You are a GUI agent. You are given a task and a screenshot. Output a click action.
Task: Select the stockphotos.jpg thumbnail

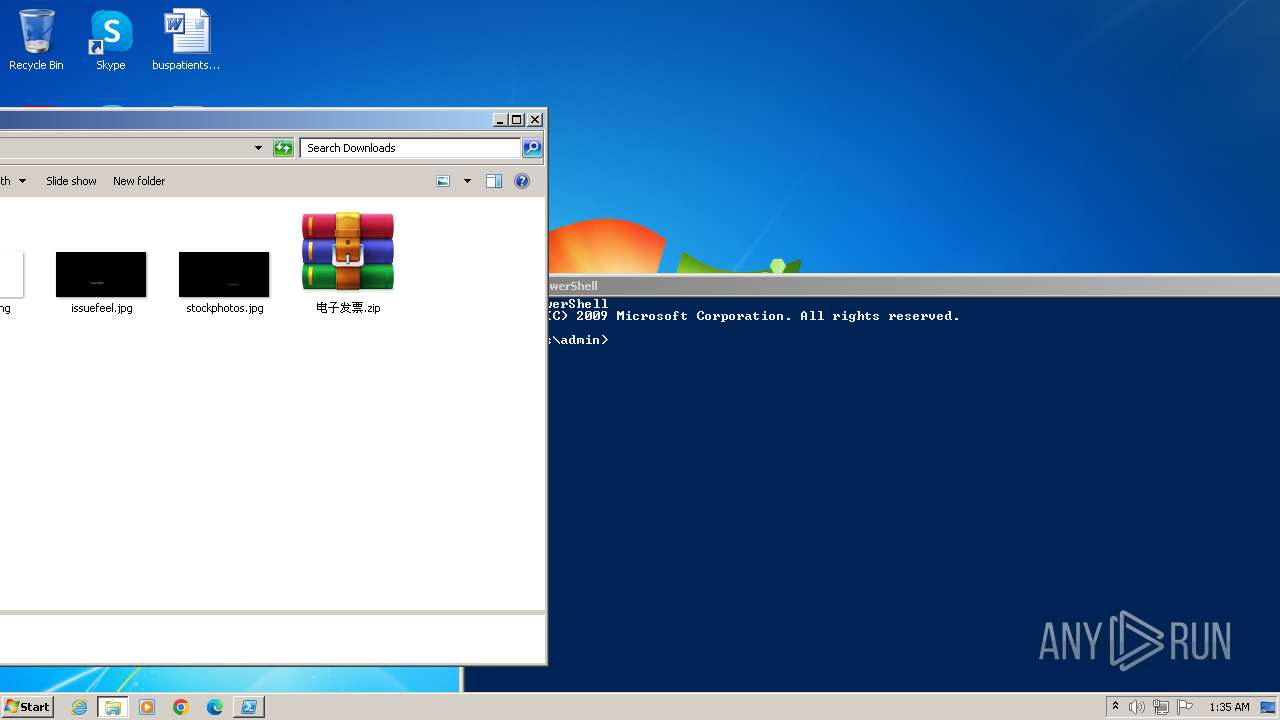click(224, 274)
